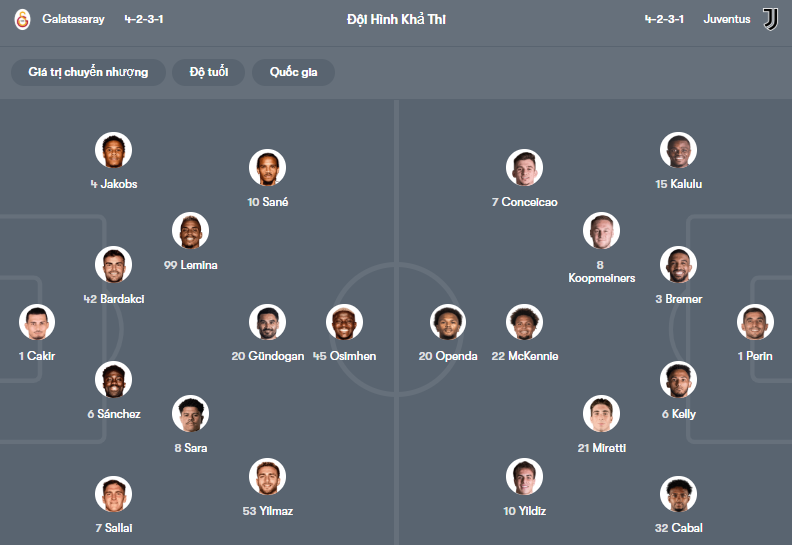
Task: Click the Đội Hình Khả Thi heading
Action: [x=396, y=19]
